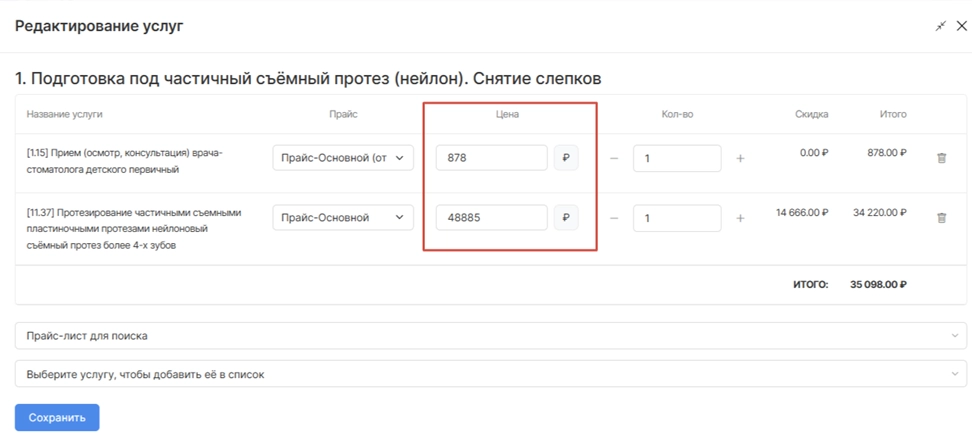Open the first row Прайс-Основной dropdown
The image size is (972, 444).
343,158
